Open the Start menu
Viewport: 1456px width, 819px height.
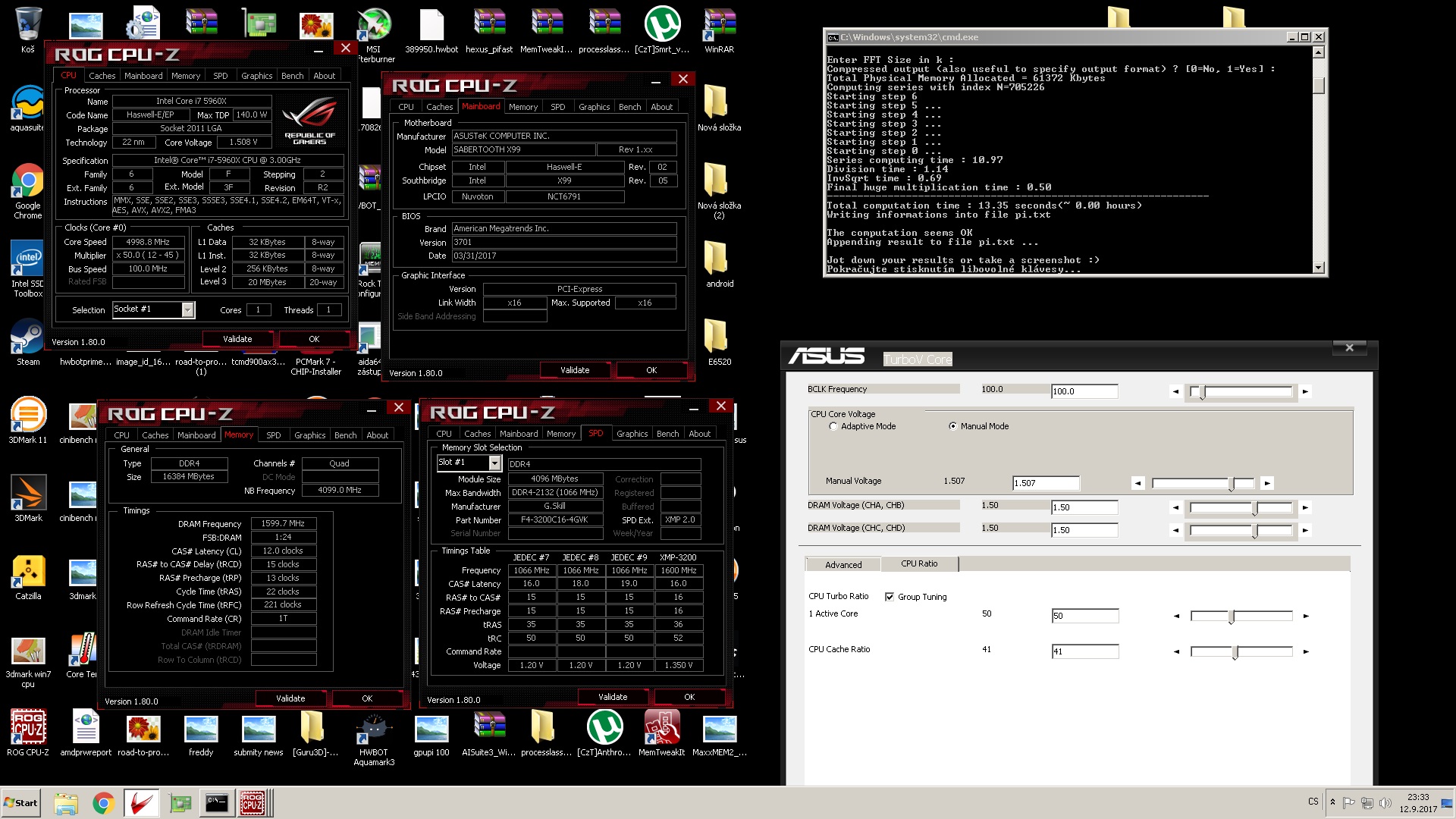(x=20, y=803)
